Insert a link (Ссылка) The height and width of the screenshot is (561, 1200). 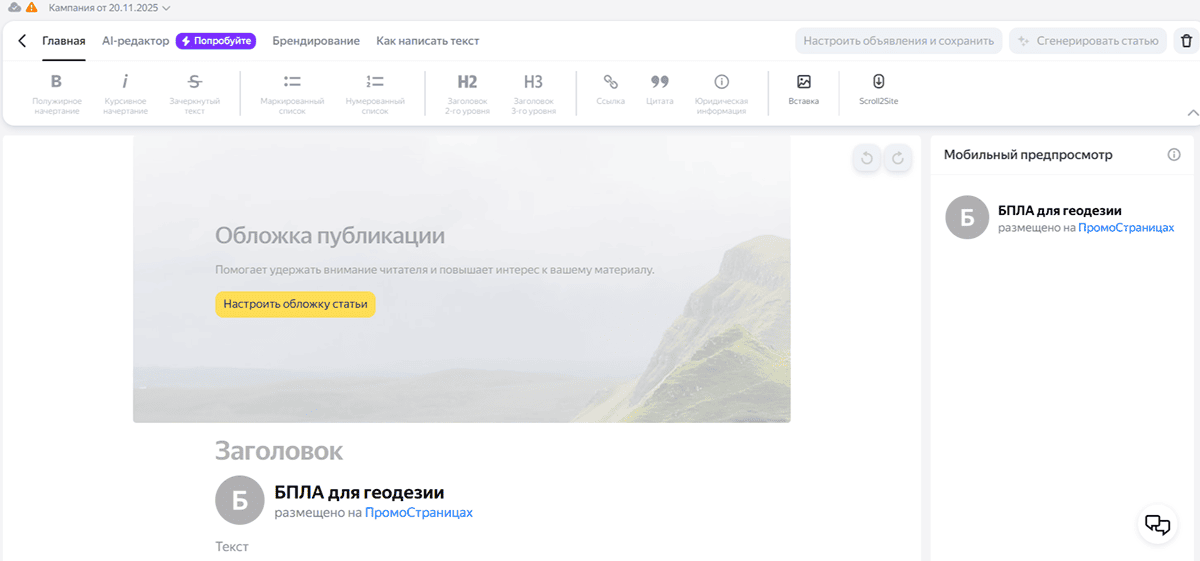pos(610,89)
